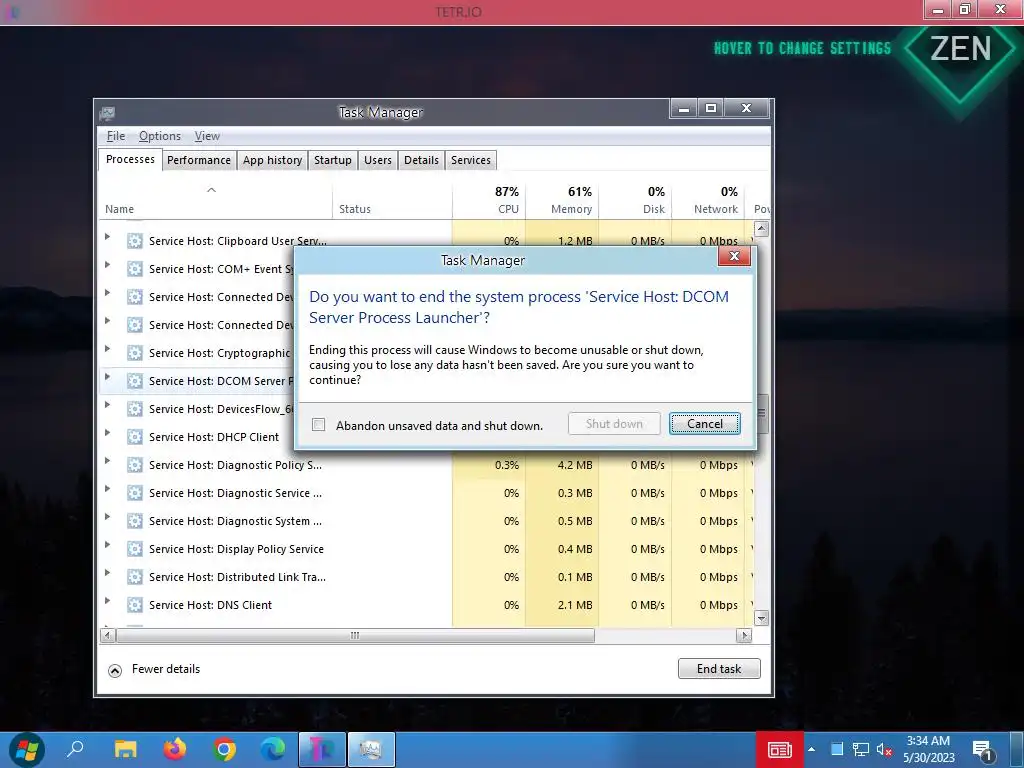Click gear icon of DNS Client row
The height and width of the screenshot is (768, 1024).
[x=135, y=605]
